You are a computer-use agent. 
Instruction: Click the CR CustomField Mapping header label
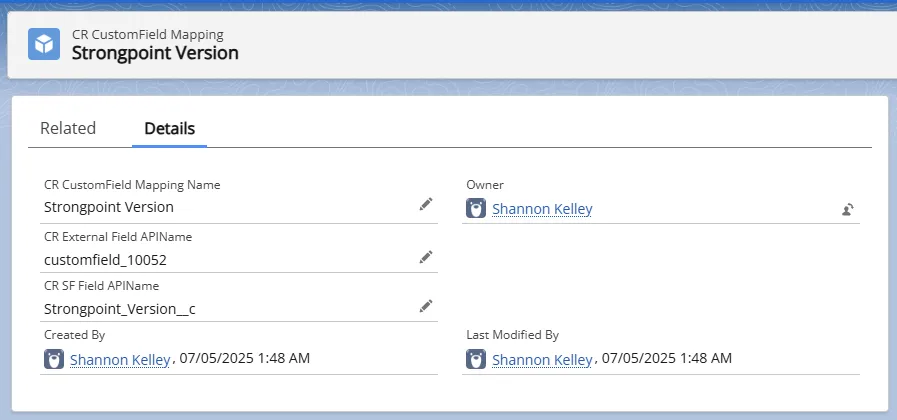[148, 34]
